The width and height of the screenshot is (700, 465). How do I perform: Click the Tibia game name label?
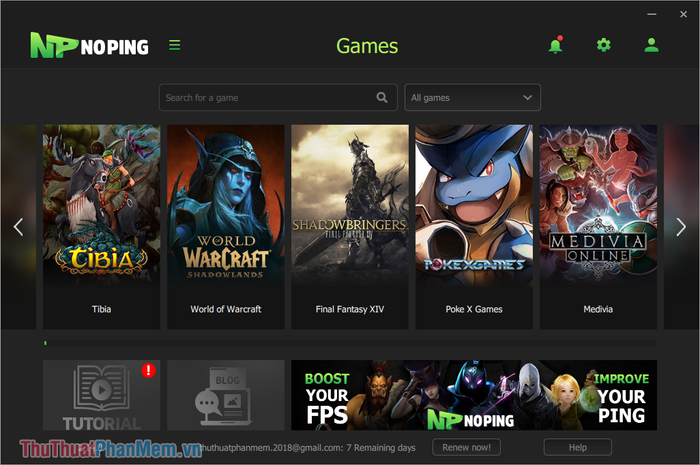[x=101, y=309]
